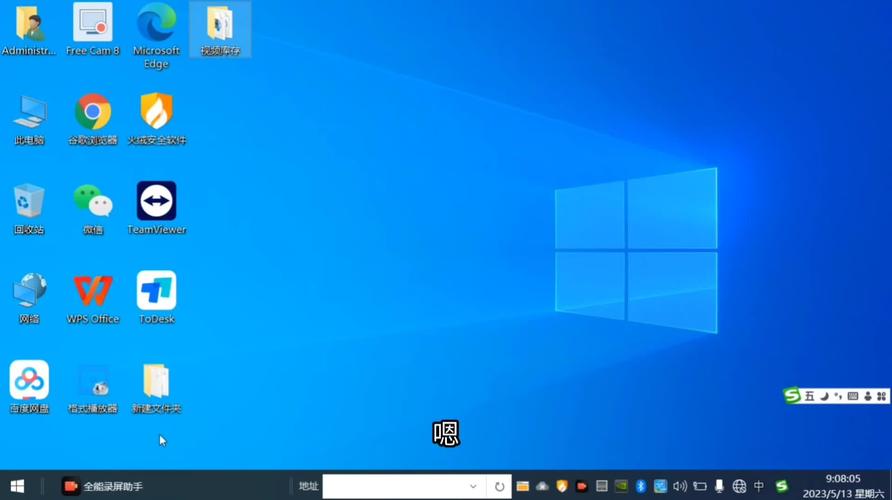This screenshot has width=892, height=500.
Task: Open the volume speaker tray icon
Action: pyautogui.click(x=680, y=486)
